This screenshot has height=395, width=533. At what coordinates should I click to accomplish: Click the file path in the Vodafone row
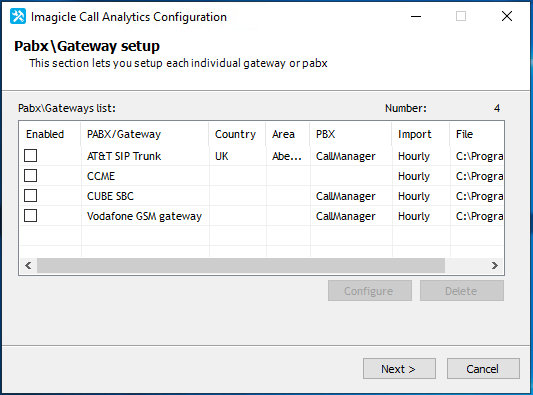(479, 216)
